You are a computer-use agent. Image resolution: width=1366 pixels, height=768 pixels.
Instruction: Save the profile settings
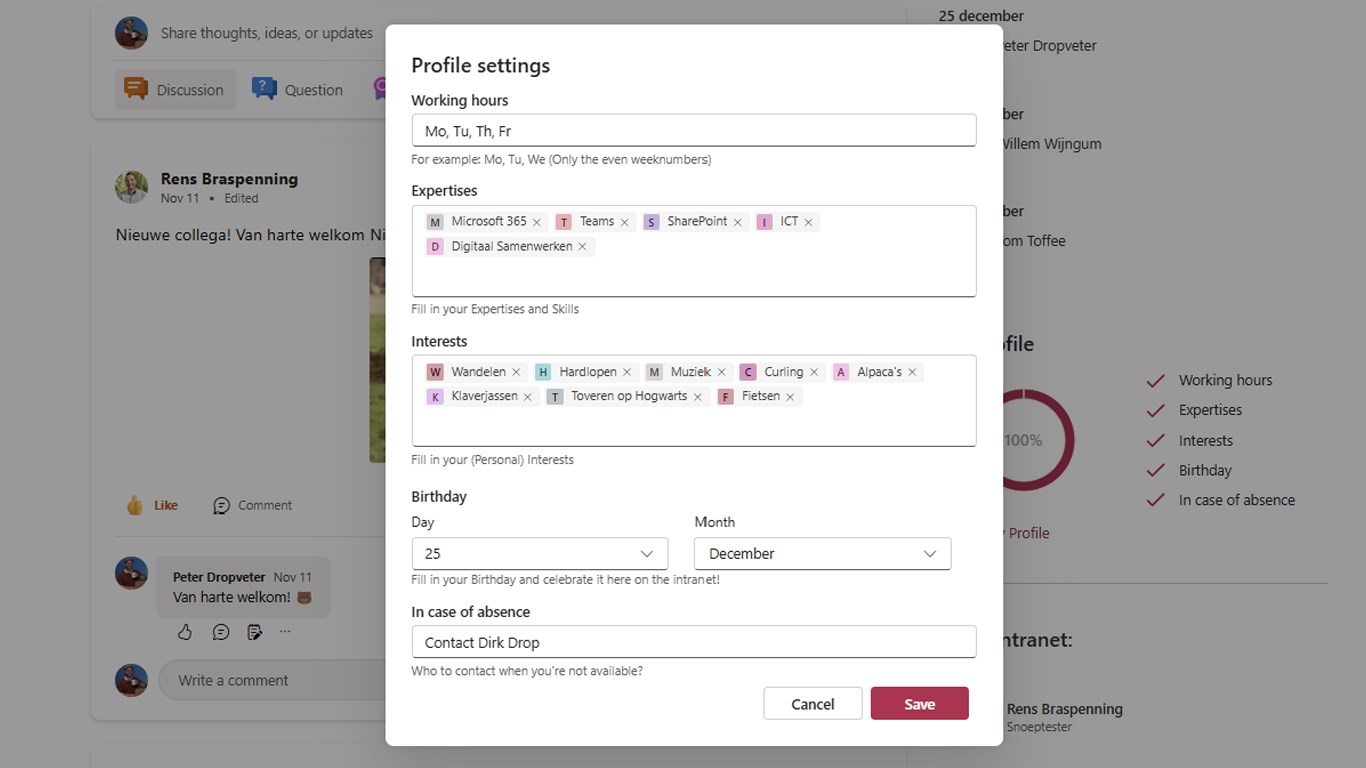(x=919, y=704)
